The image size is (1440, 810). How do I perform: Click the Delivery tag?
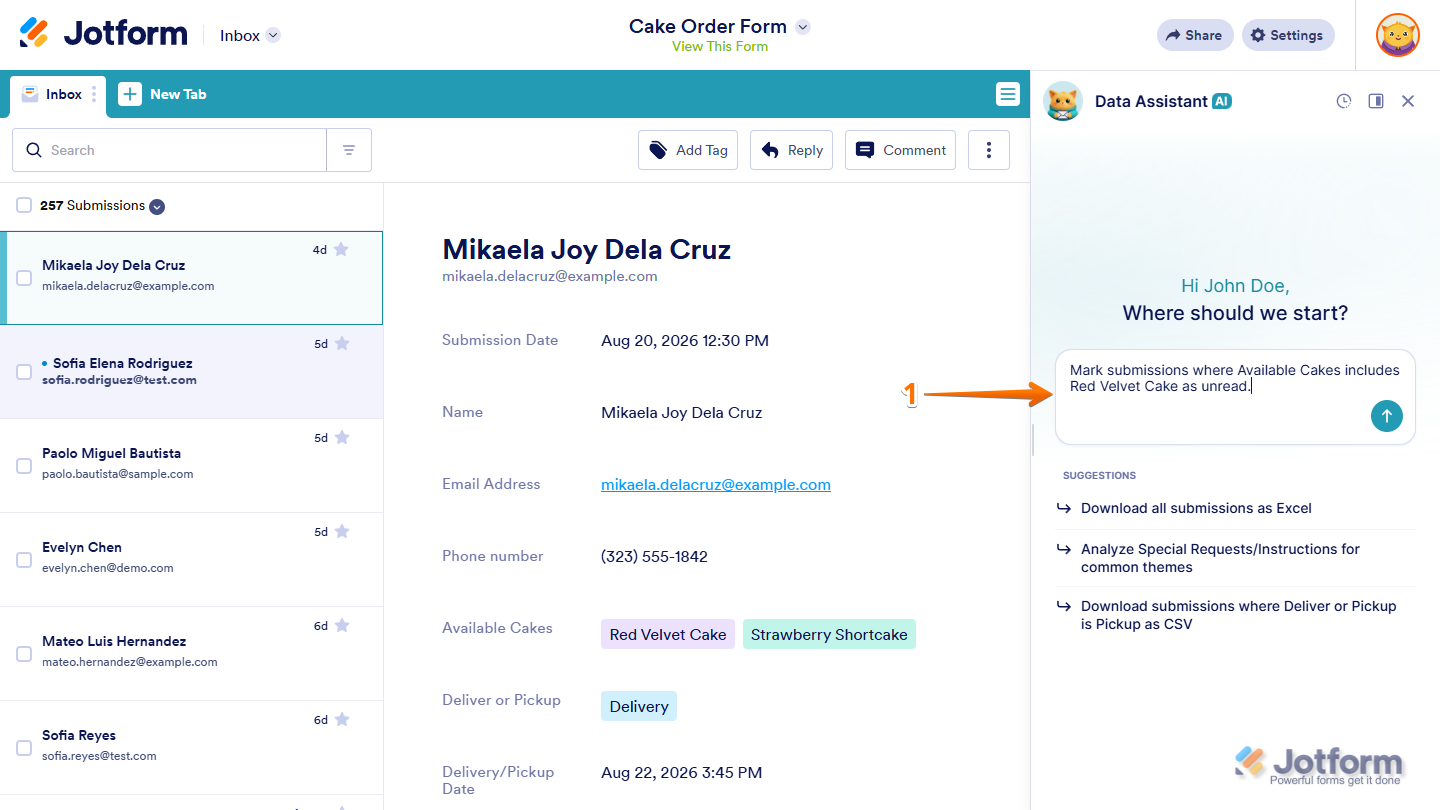coord(639,706)
